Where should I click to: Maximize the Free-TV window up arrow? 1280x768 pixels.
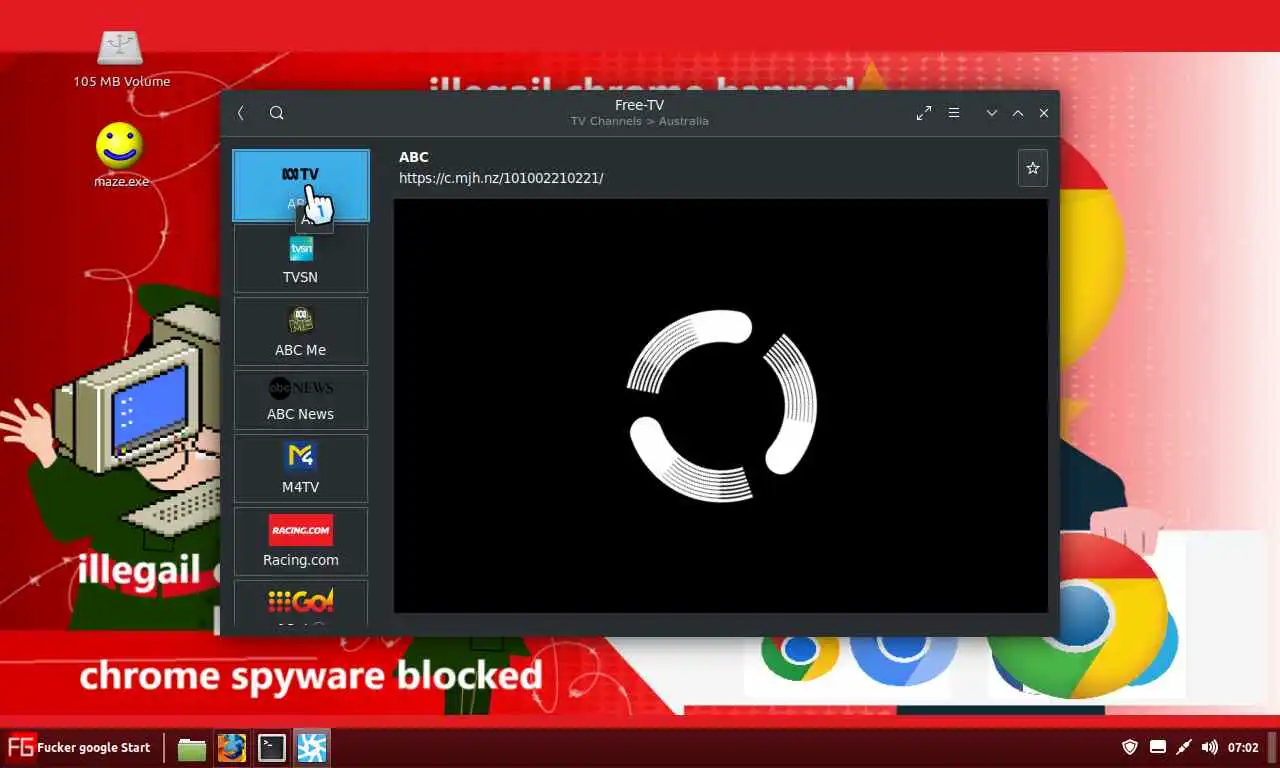1018,113
